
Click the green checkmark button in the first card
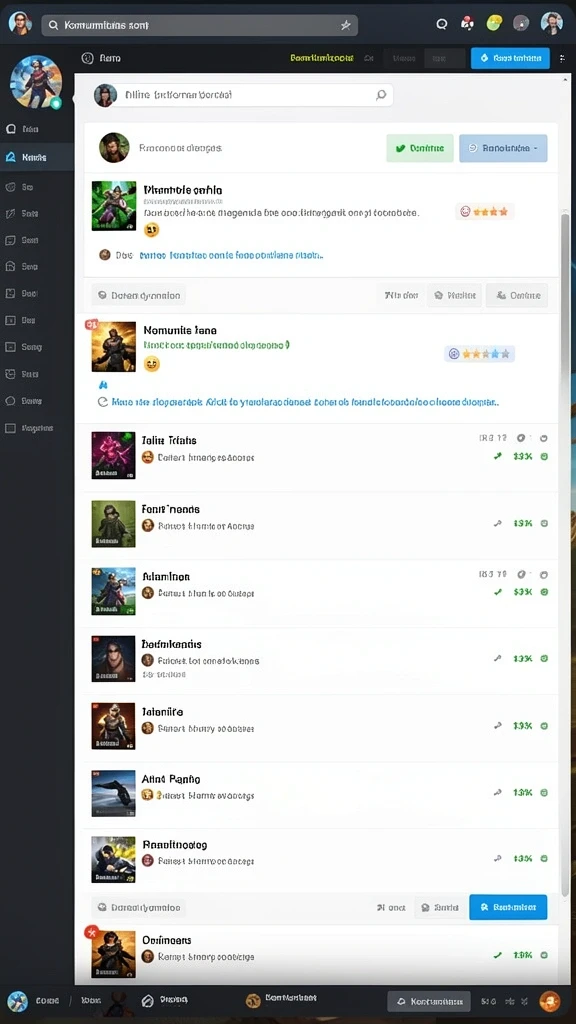pyautogui.click(x=420, y=148)
